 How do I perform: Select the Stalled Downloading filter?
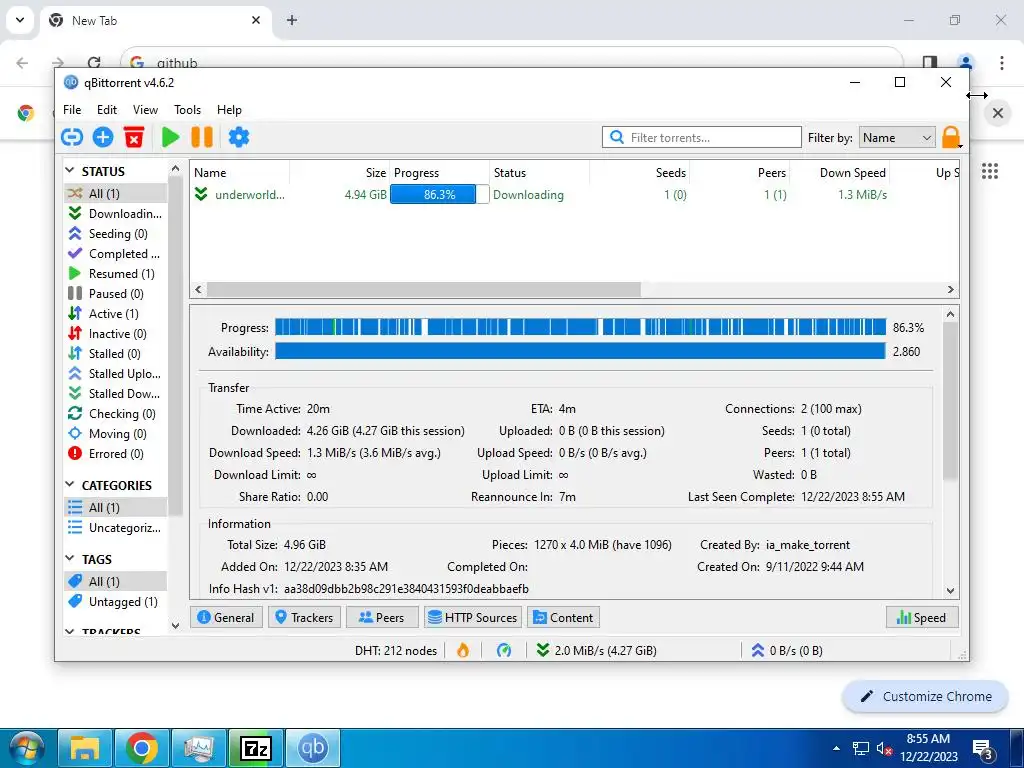pyautogui.click(x=115, y=394)
